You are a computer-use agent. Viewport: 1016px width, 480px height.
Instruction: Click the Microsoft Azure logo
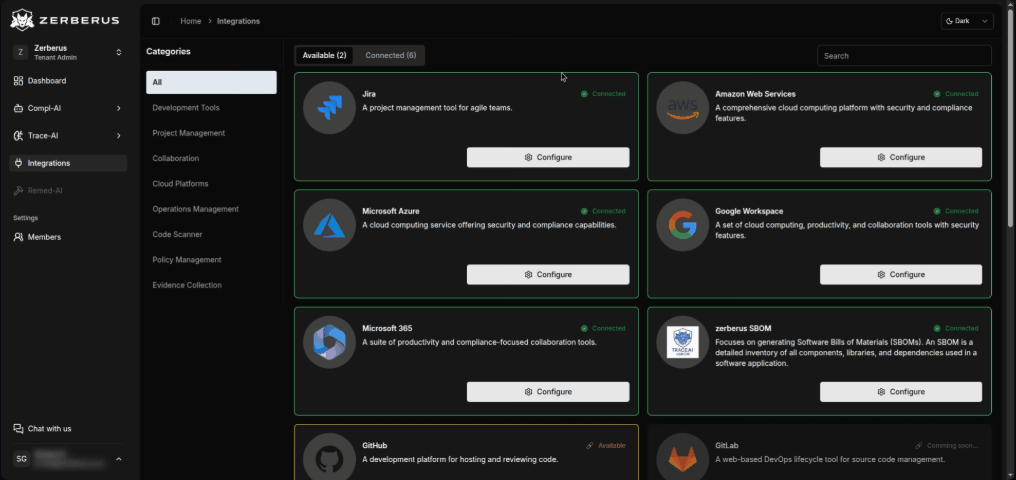tap(329, 225)
